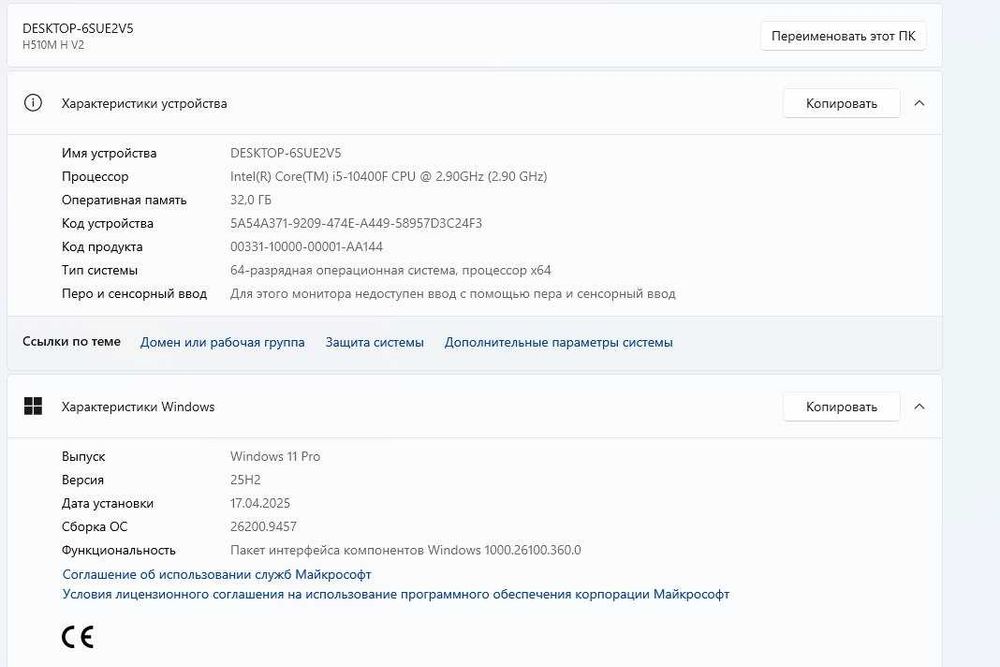
Task: Click the system type value 64-разрядная операционная система
Action: 390,270
